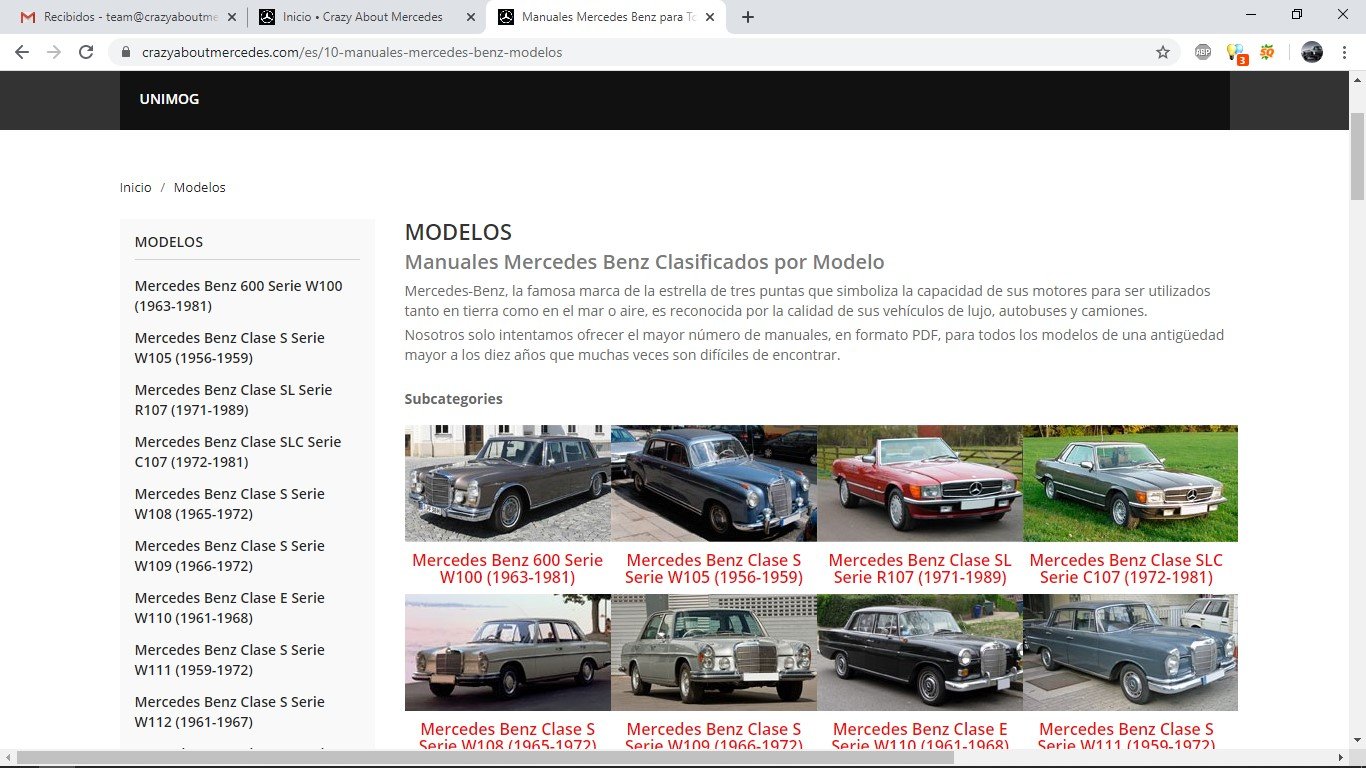Click the horizontal page scrollbar
The width and height of the screenshot is (1366, 768).
(485, 758)
